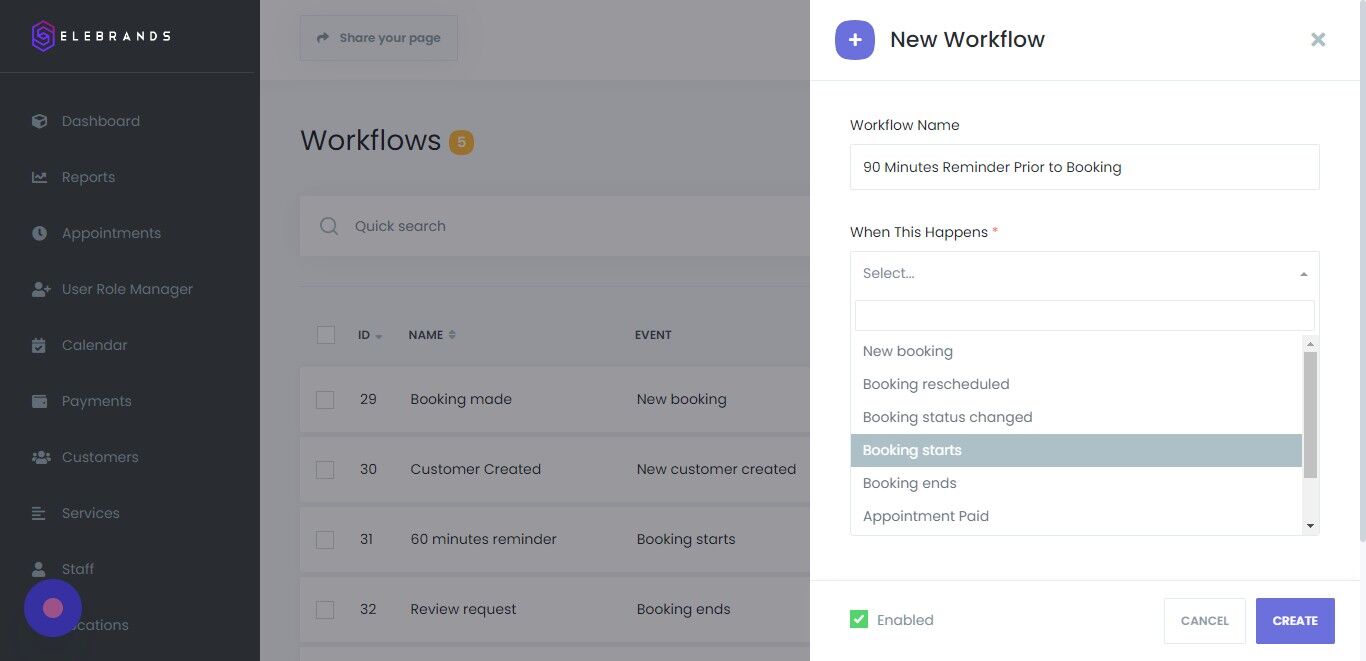Open Dashboard menu item
1366x661 pixels.
101,121
